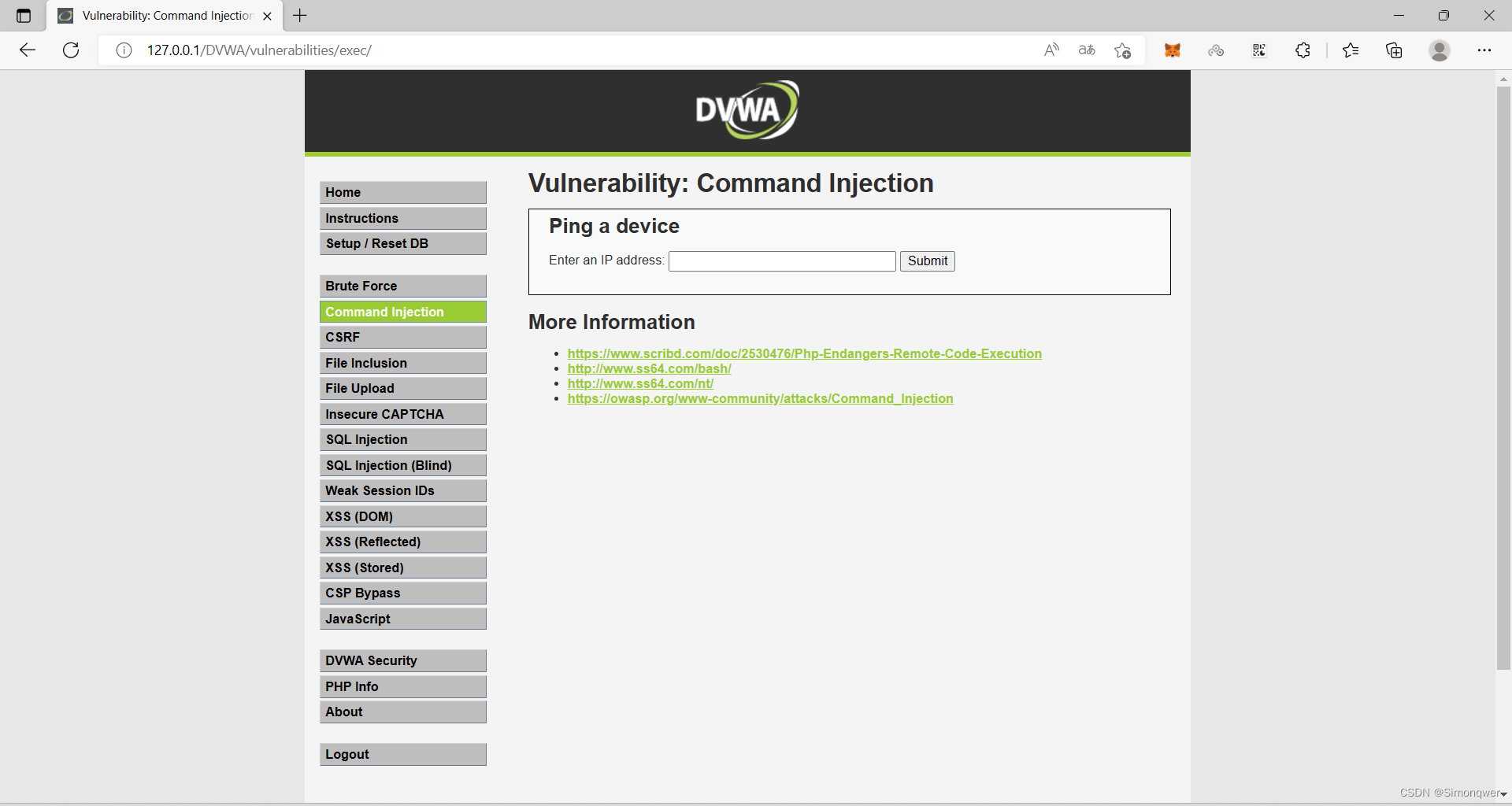Screen dimensions: 1512x806
Task: Open the MetaMask fox extension
Action: pos(1173,50)
